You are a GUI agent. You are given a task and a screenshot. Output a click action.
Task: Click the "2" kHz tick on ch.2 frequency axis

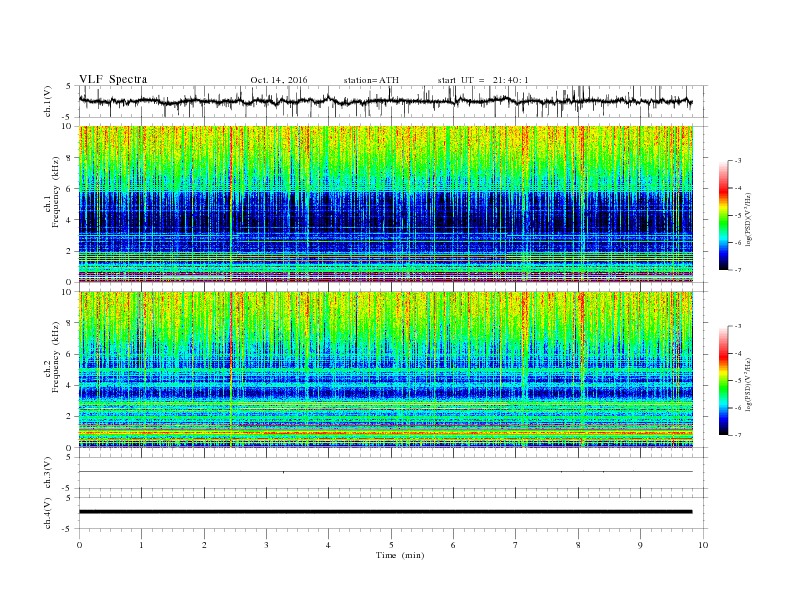pos(70,417)
